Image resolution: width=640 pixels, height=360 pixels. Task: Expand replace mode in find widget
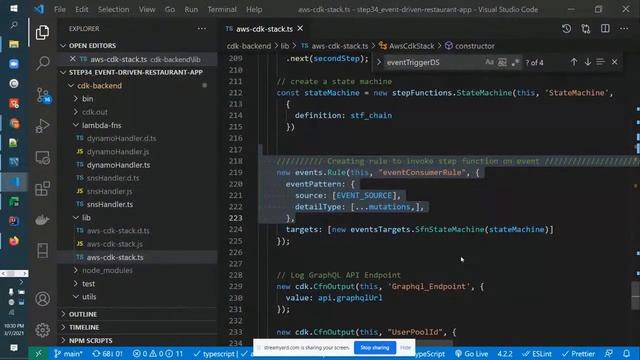(x=379, y=62)
